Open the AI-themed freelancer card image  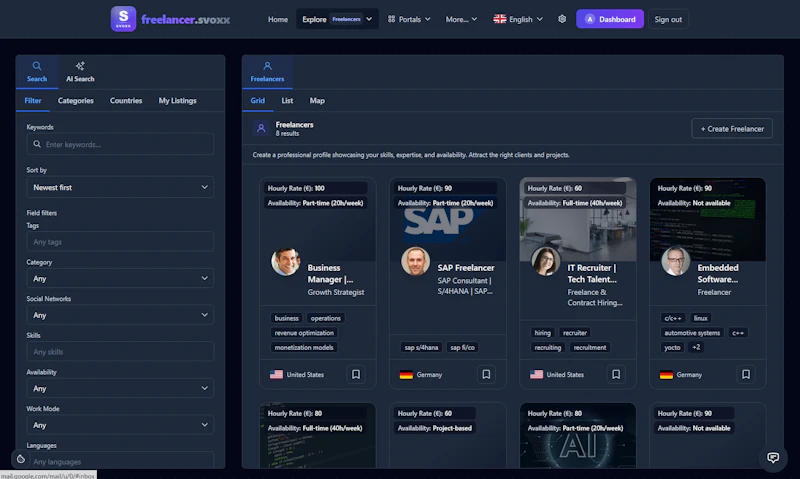point(578,436)
